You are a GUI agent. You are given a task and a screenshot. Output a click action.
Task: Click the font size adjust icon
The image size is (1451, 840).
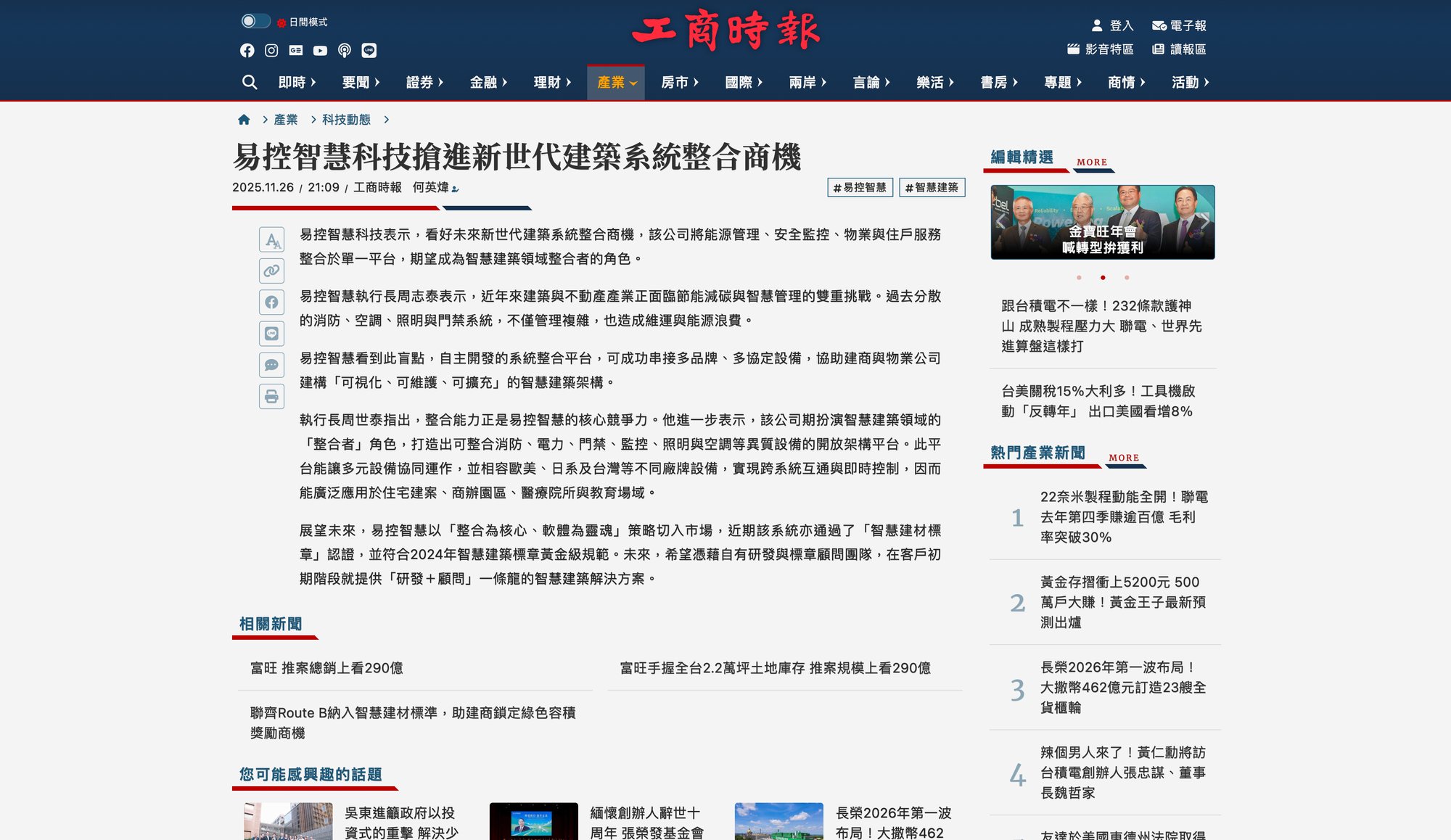point(271,239)
